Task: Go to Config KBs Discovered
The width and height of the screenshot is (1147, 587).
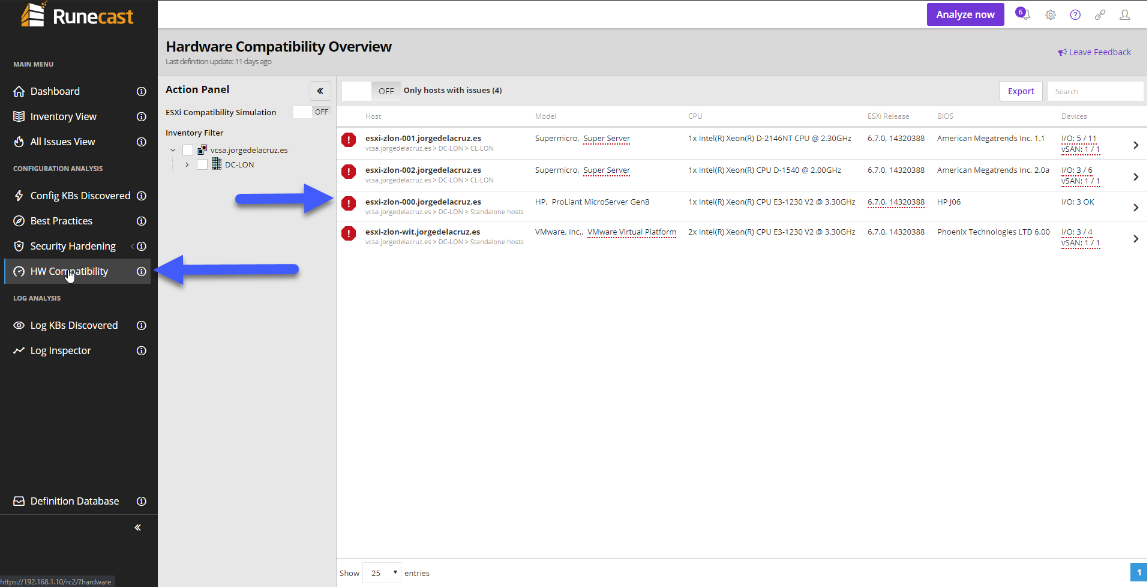Action: (80, 195)
